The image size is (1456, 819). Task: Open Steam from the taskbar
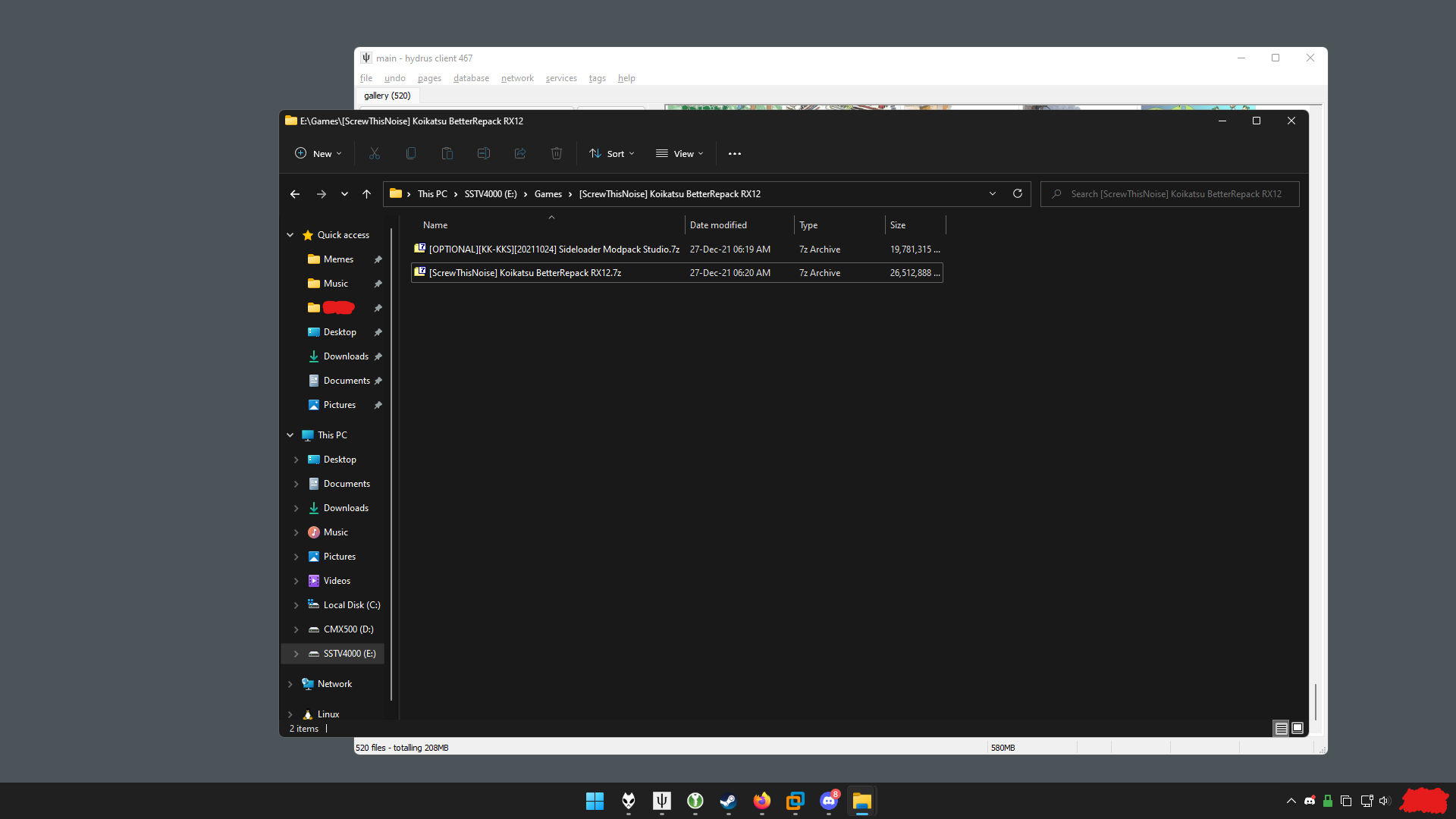(x=729, y=801)
